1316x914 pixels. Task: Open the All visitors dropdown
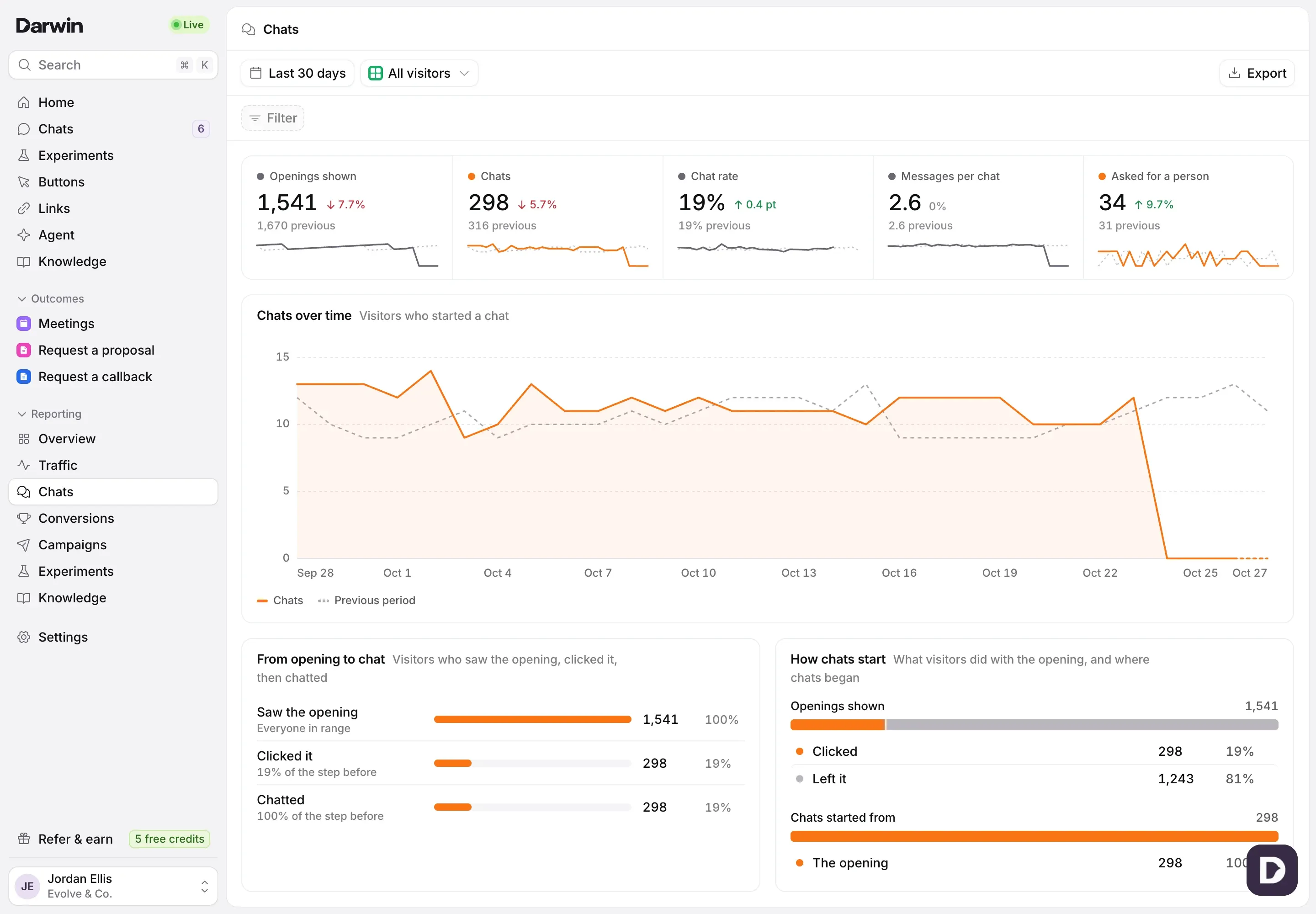419,73
